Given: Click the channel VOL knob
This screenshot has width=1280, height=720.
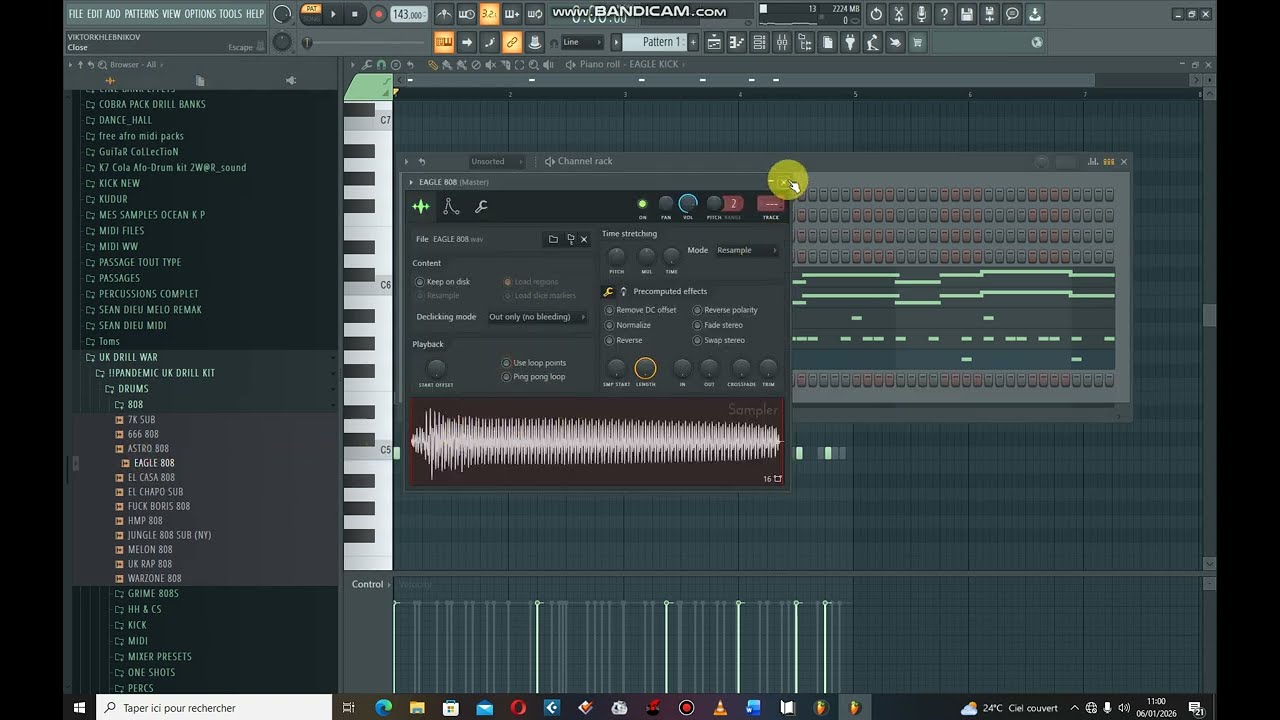Looking at the screenshot, I should pyautogui.click(x=688, y=204).
